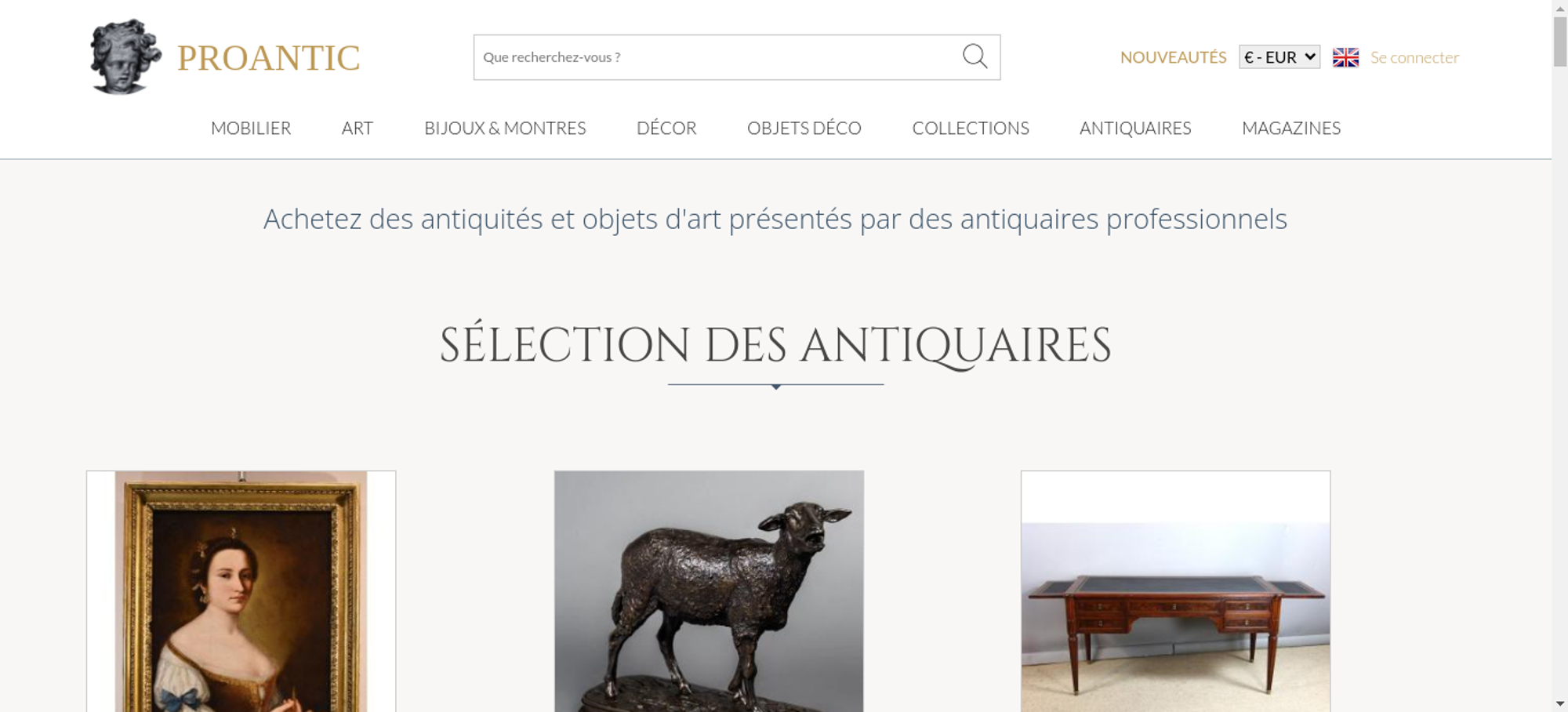Screen dimensions: 1568x712
Task: Open the Bijoux & Montres menu
Action: tap(505, 128)
